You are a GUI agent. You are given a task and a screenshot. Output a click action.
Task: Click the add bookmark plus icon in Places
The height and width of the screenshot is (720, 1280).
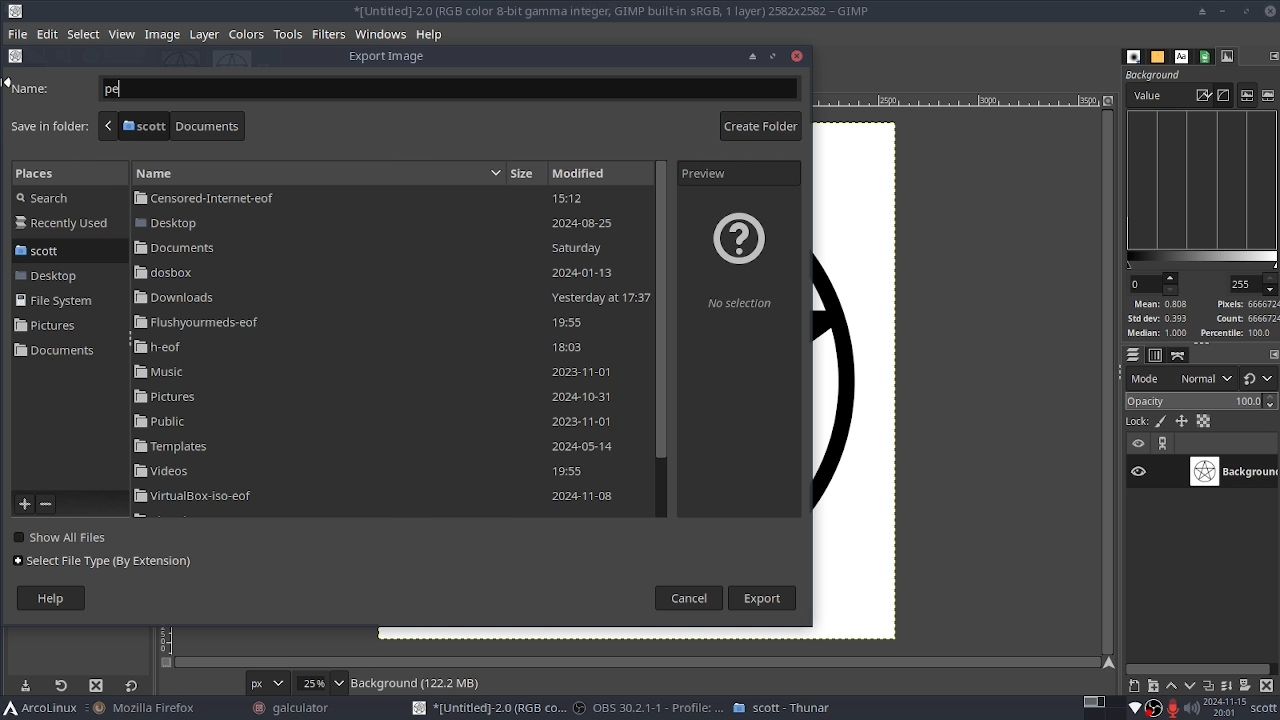tap(25, 504)
